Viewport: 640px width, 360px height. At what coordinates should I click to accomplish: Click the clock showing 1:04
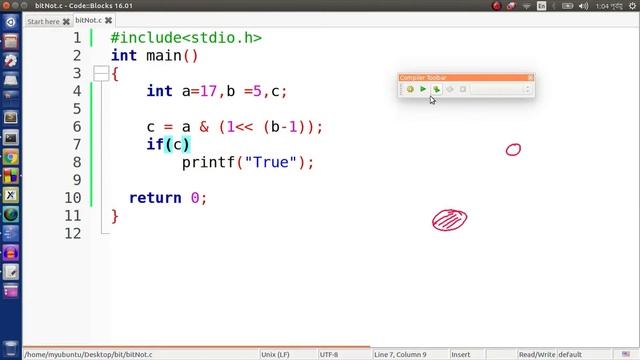pyautogui.click(x=609, y=6)
